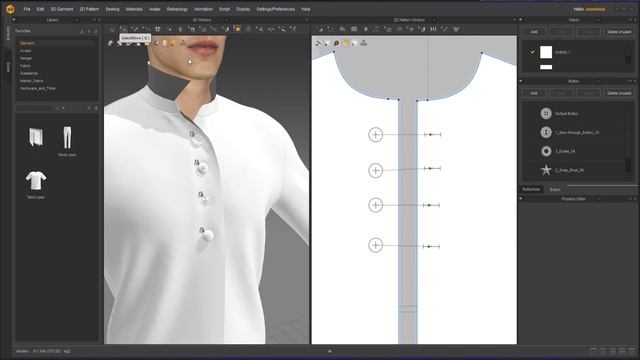Select the bottom buttonhole on the 2D pattern
The height and width of the screenshot is (360, 640).
tap(432, 247)
